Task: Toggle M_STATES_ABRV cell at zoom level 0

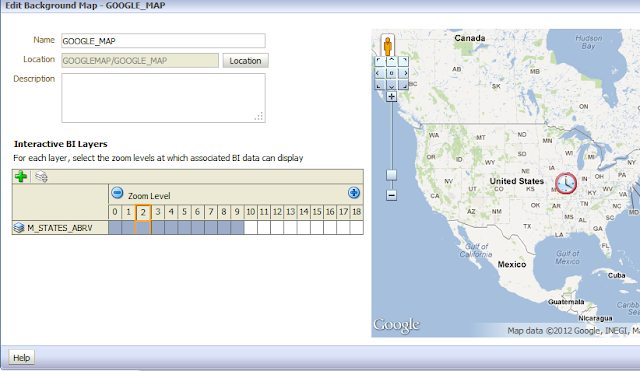Action: coord(115,227)
